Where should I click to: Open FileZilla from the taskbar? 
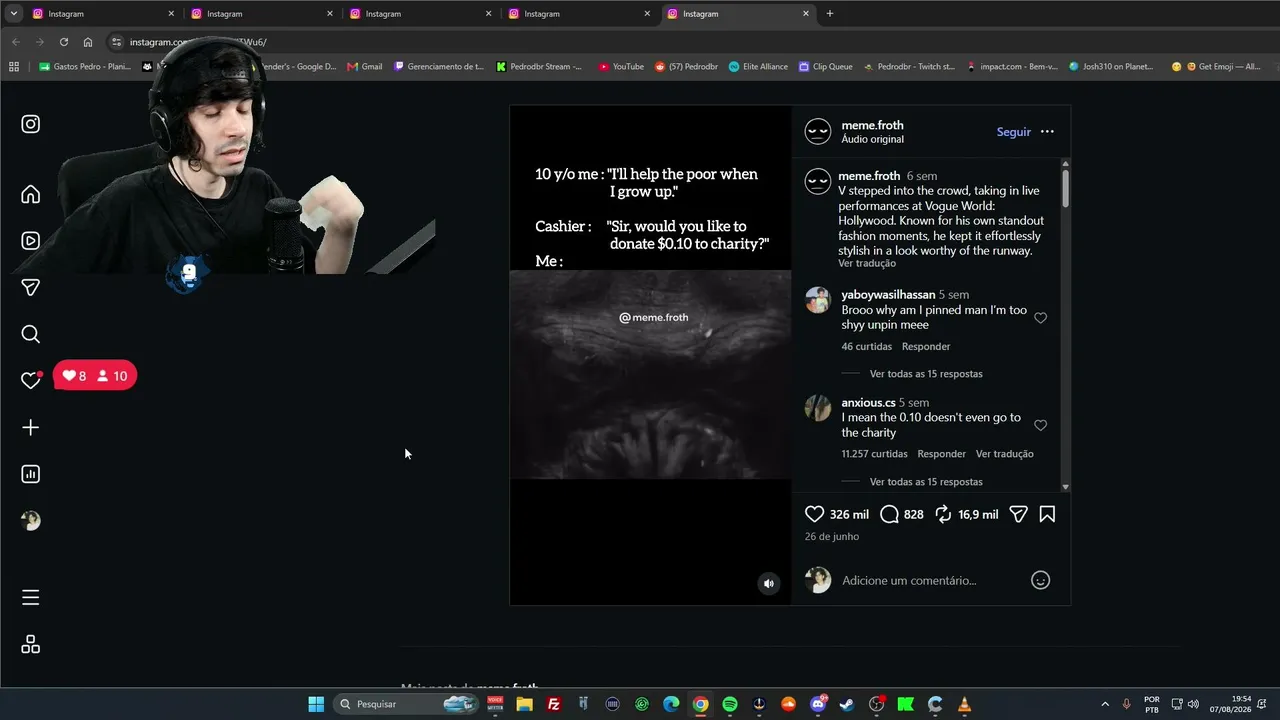pos(554,704)
